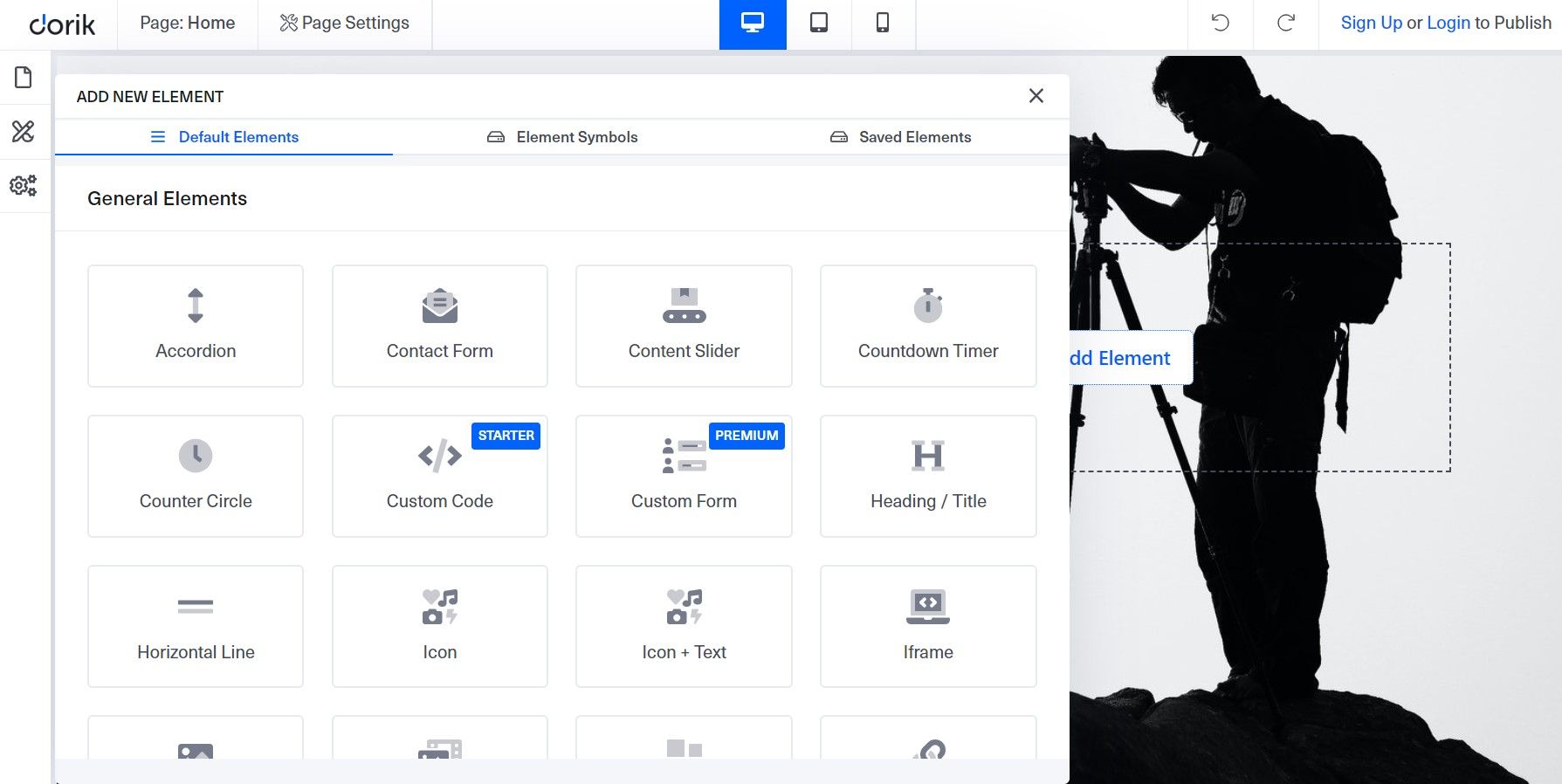Insert the Icon + Text element
The height and width of the screenshot is (784, 1562).
[684, 626]
